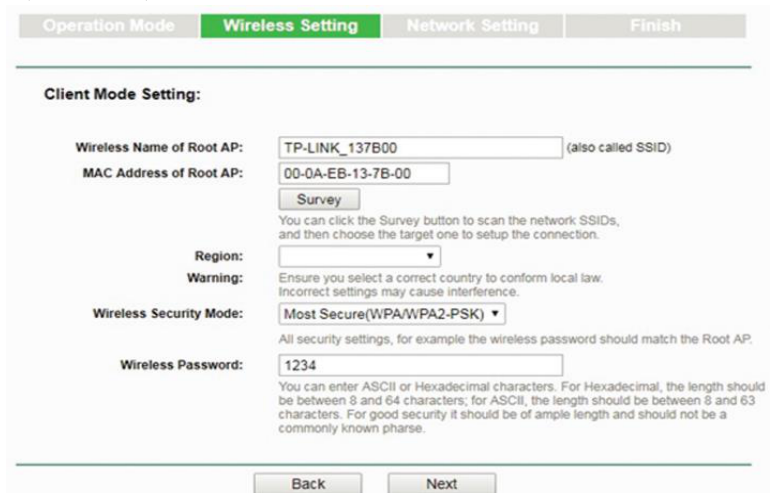Click the Warning label text

click(x=215, y=278)
